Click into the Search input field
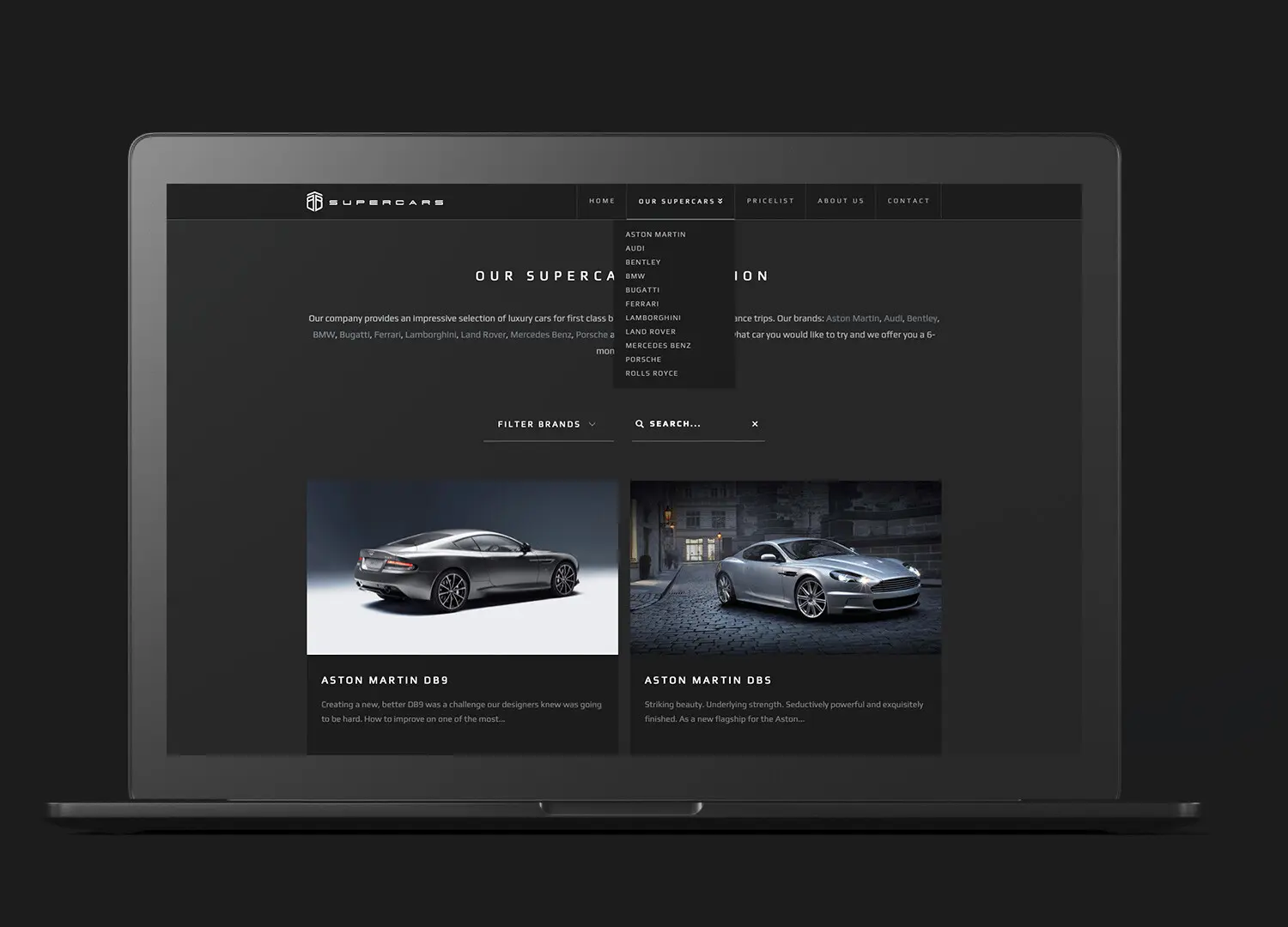Viewport: 1288px width, 927px height. [x=698, y=424]
